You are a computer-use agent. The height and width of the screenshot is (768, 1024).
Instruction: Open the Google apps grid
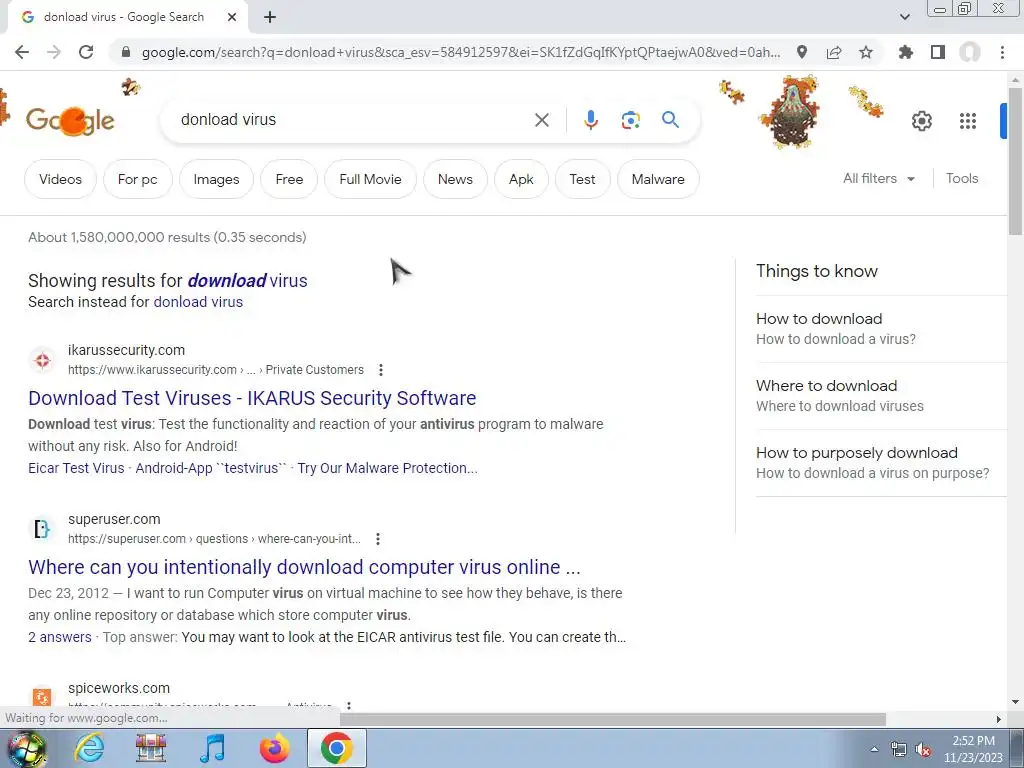(968, 121)
